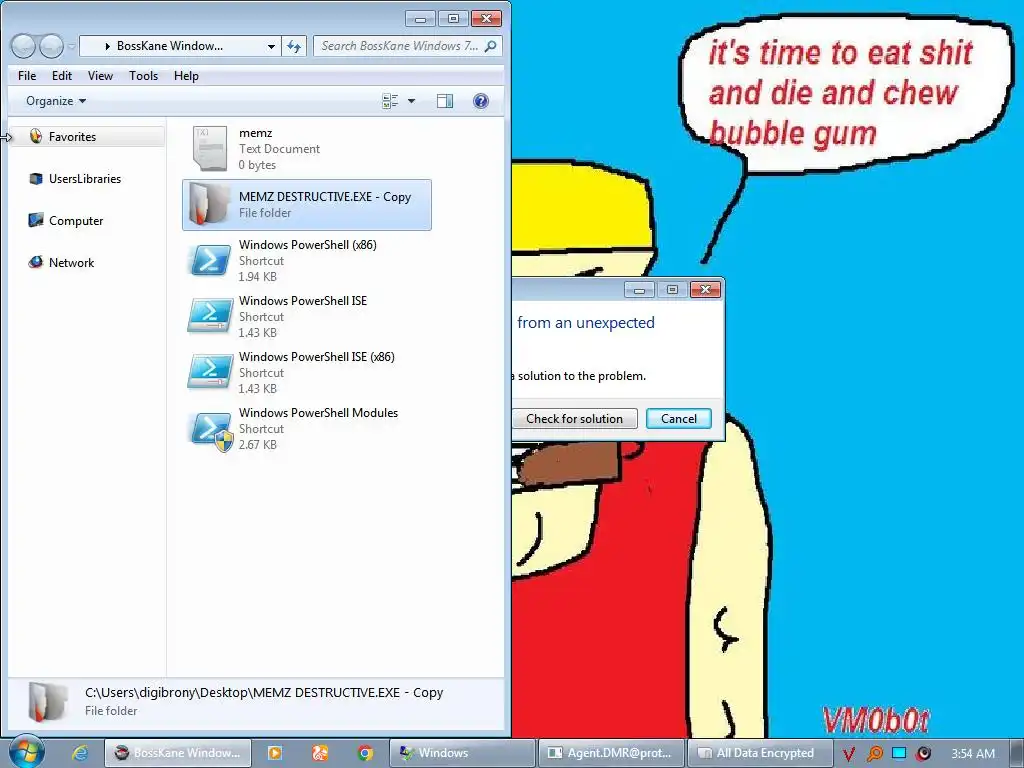Click the Refresh button next to the address bar
The width and height of the screenshot is (1024, 768).
294,46
